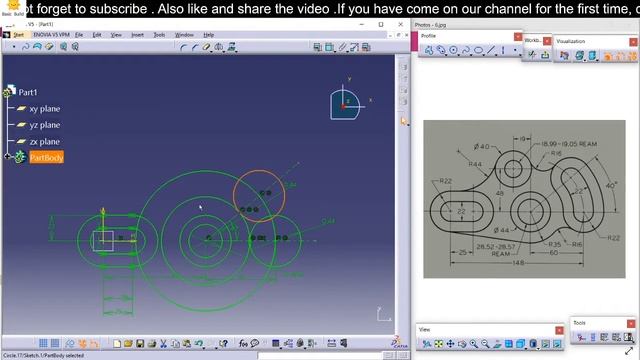Open the View menu

click(116, 35)
